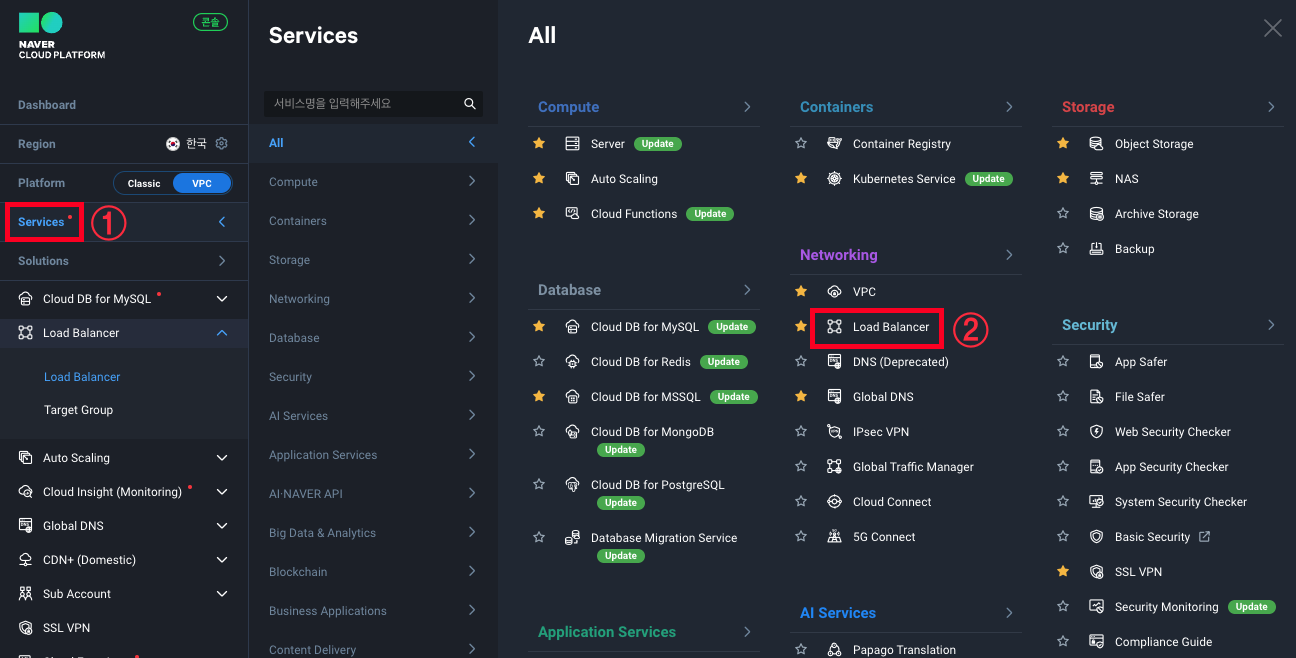Image resolution: width=1296 pixels, height=658 pixels.
Task: Switch platform to Classic
Action: pyautogui.click(x=144, y=183)
